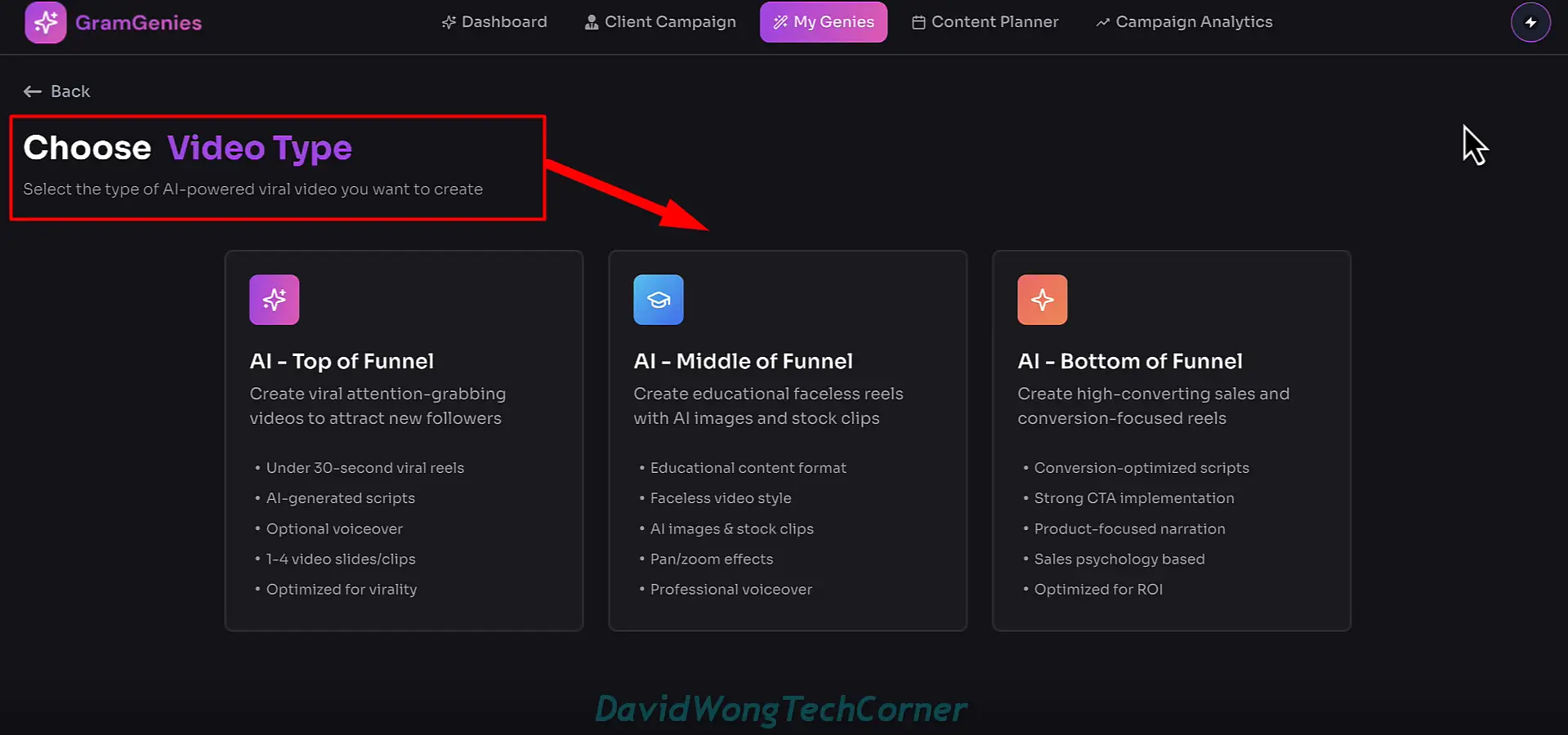Click the Optimized for ROI bullet item
The width and height of the screenshot is (1568, 735).
pyautogui.click(x=1098, y=590)
